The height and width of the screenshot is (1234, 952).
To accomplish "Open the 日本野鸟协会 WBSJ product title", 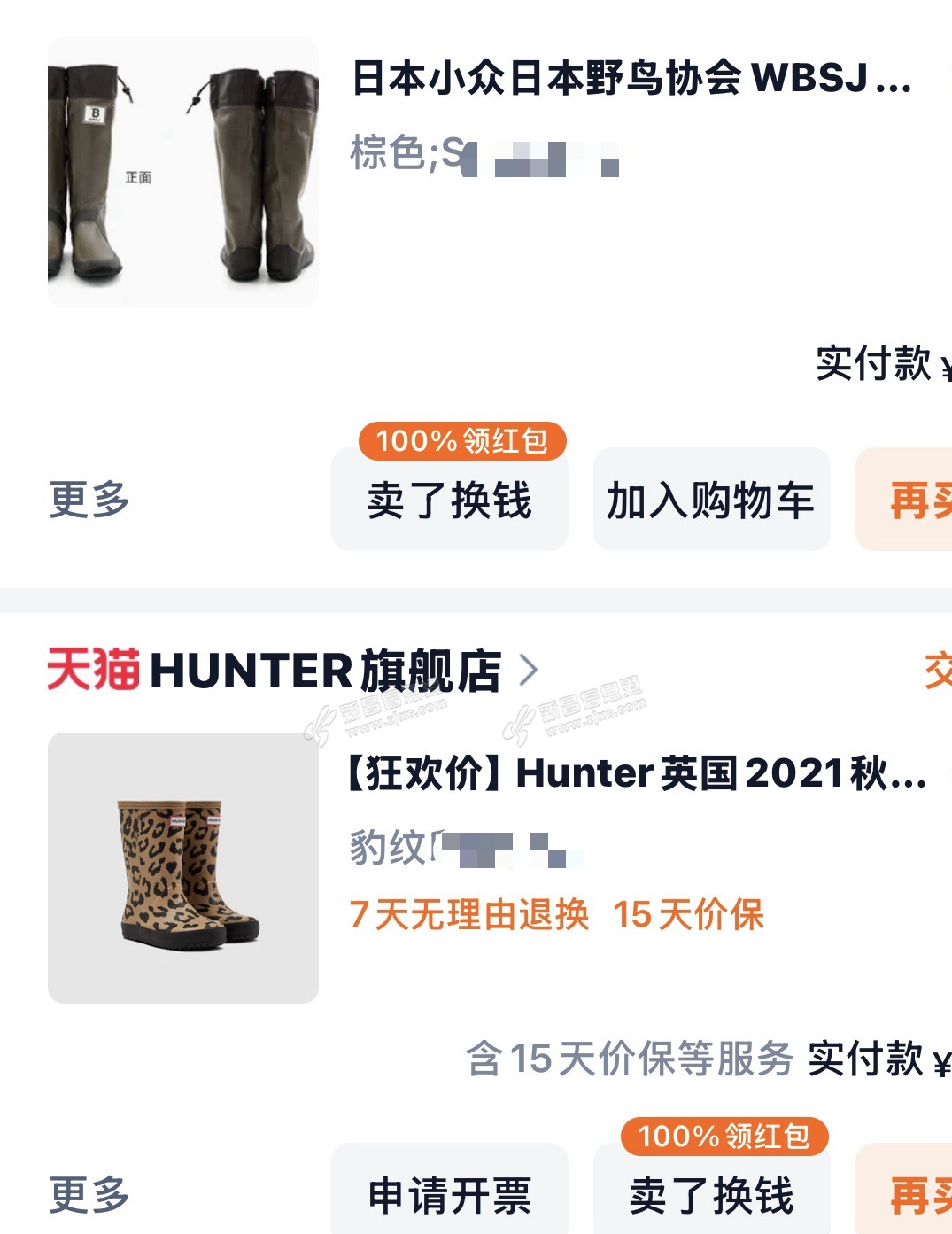I will (631, 78).
